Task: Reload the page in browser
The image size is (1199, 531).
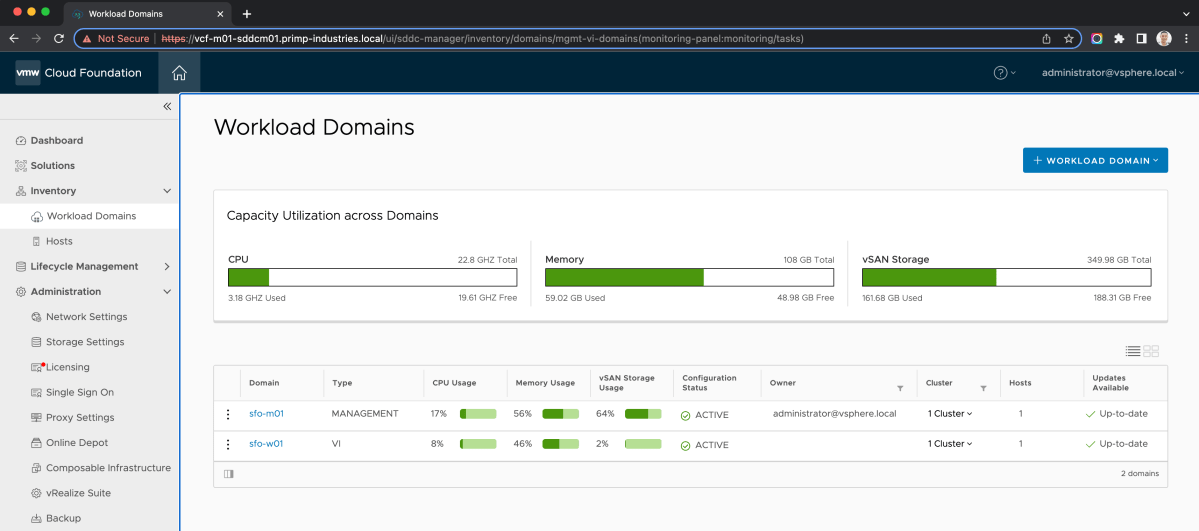Action: click(x=59, y=38)
